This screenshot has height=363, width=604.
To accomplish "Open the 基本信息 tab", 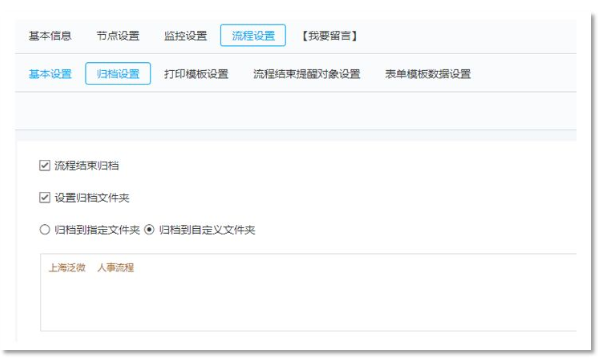I will 50,36.
